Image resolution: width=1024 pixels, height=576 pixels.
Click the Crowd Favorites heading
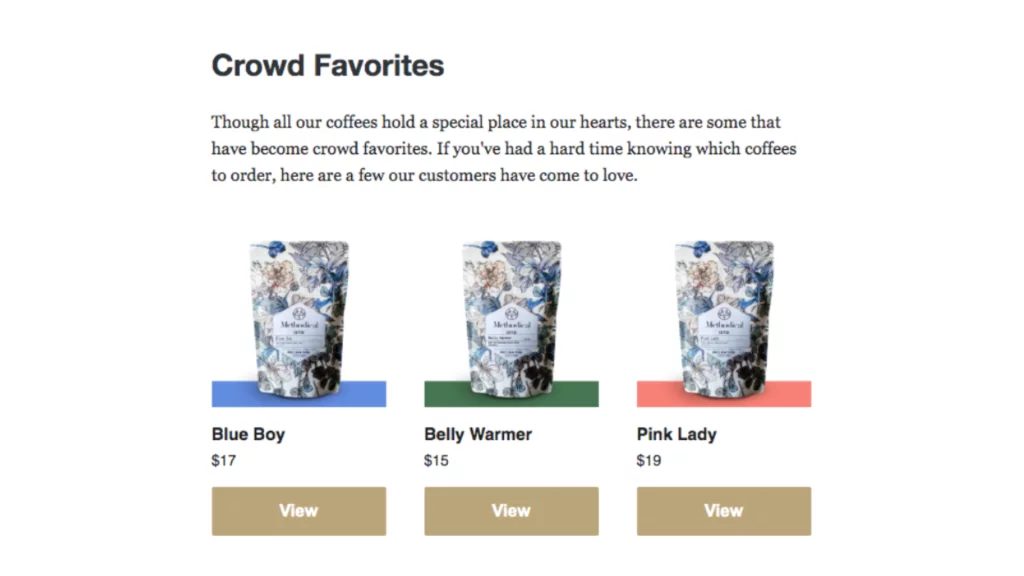tap(328, 65)
